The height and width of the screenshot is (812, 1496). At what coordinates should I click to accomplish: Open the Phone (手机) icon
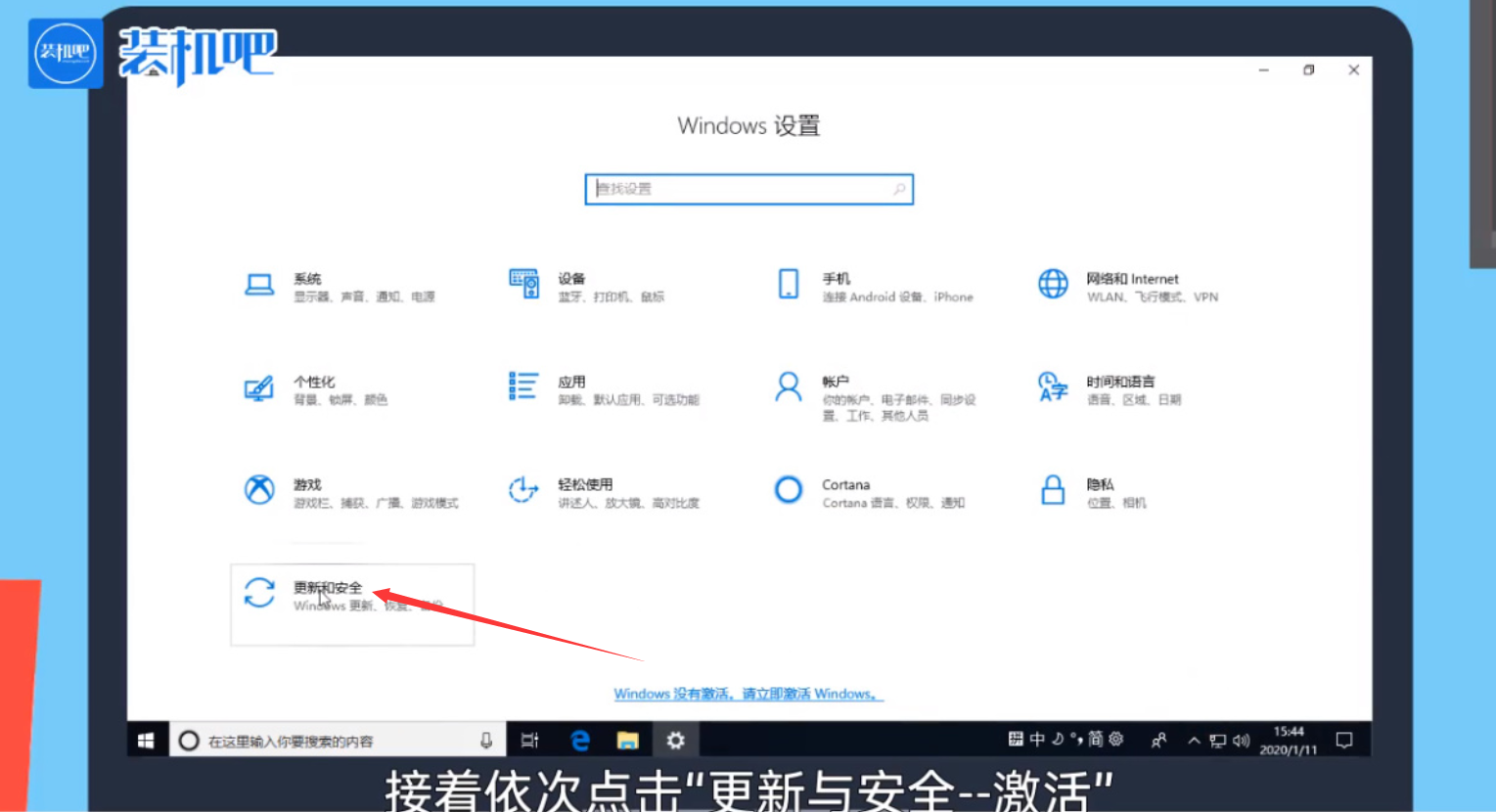pos(789,284)
